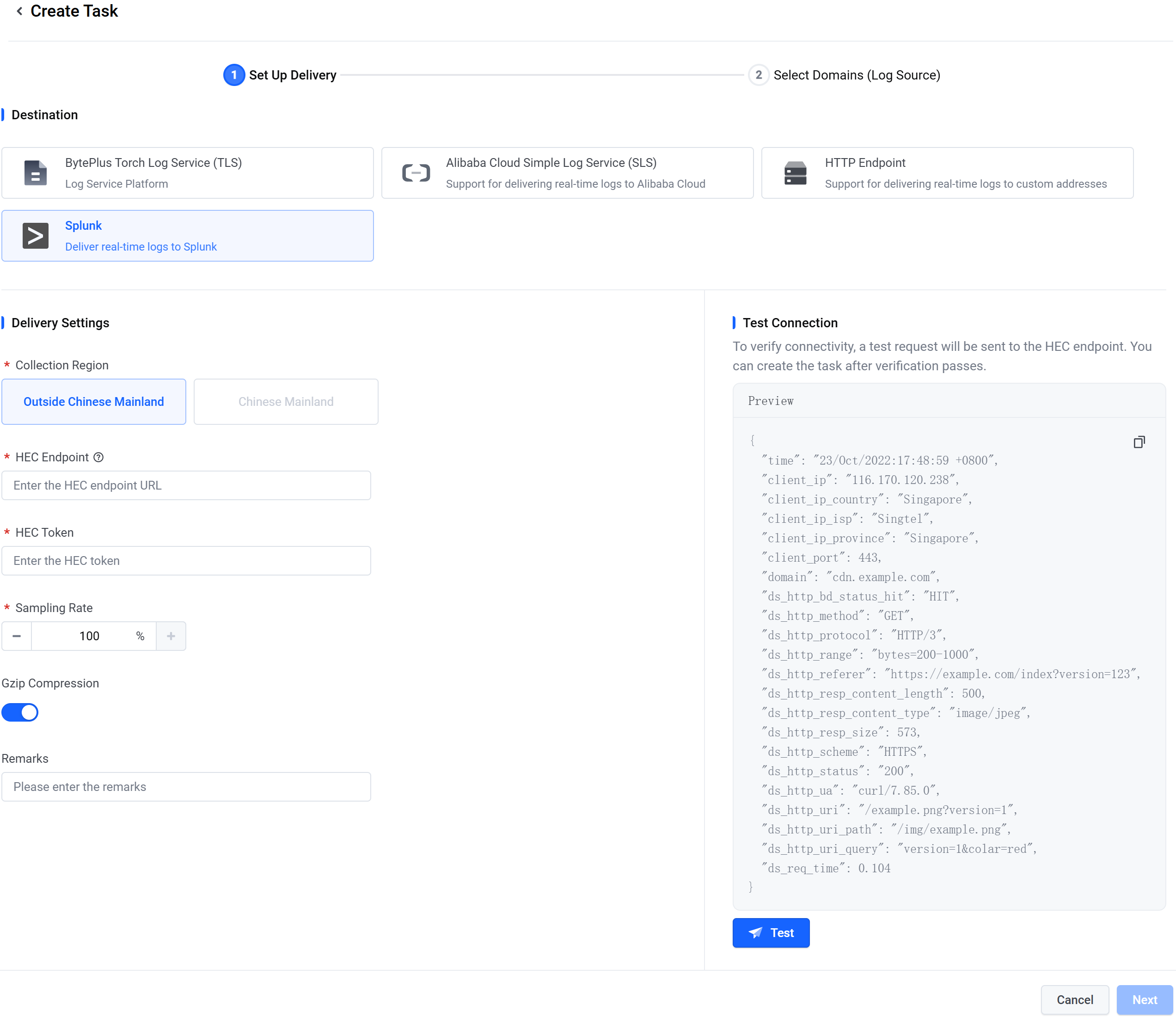This screenshot has width=1176, height=1017.
Task: Click the back arrow beside Create Task
Action: [19, 12]
